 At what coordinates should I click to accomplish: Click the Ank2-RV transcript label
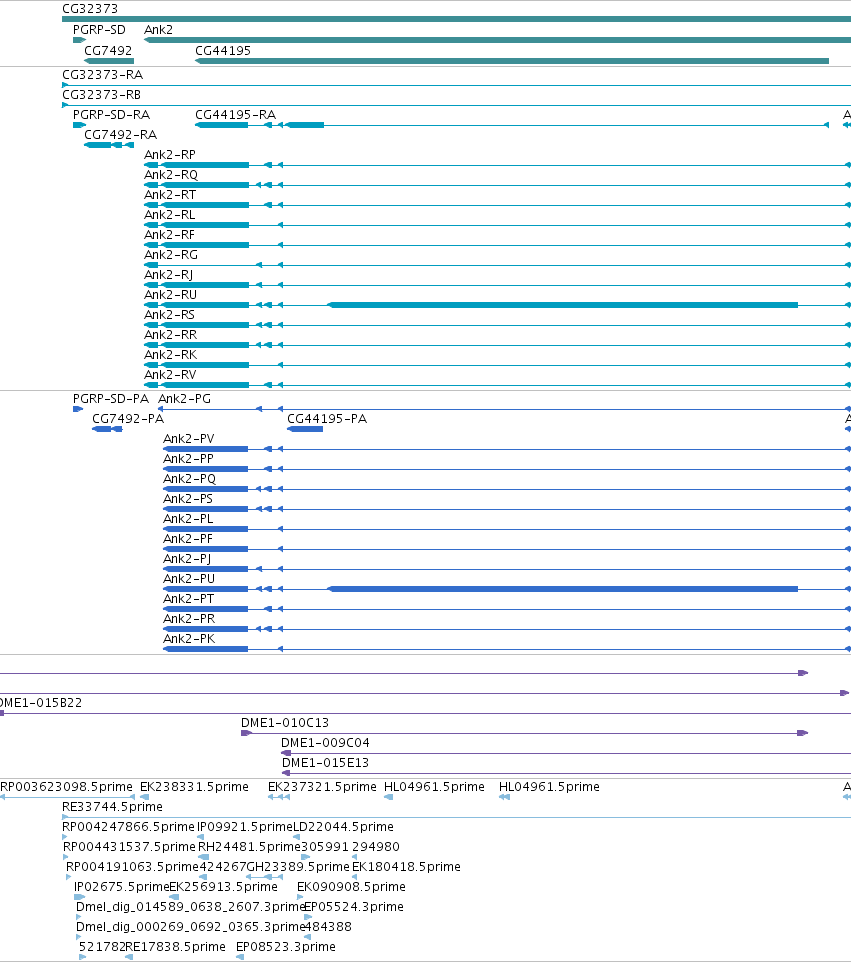click(171, 375)
